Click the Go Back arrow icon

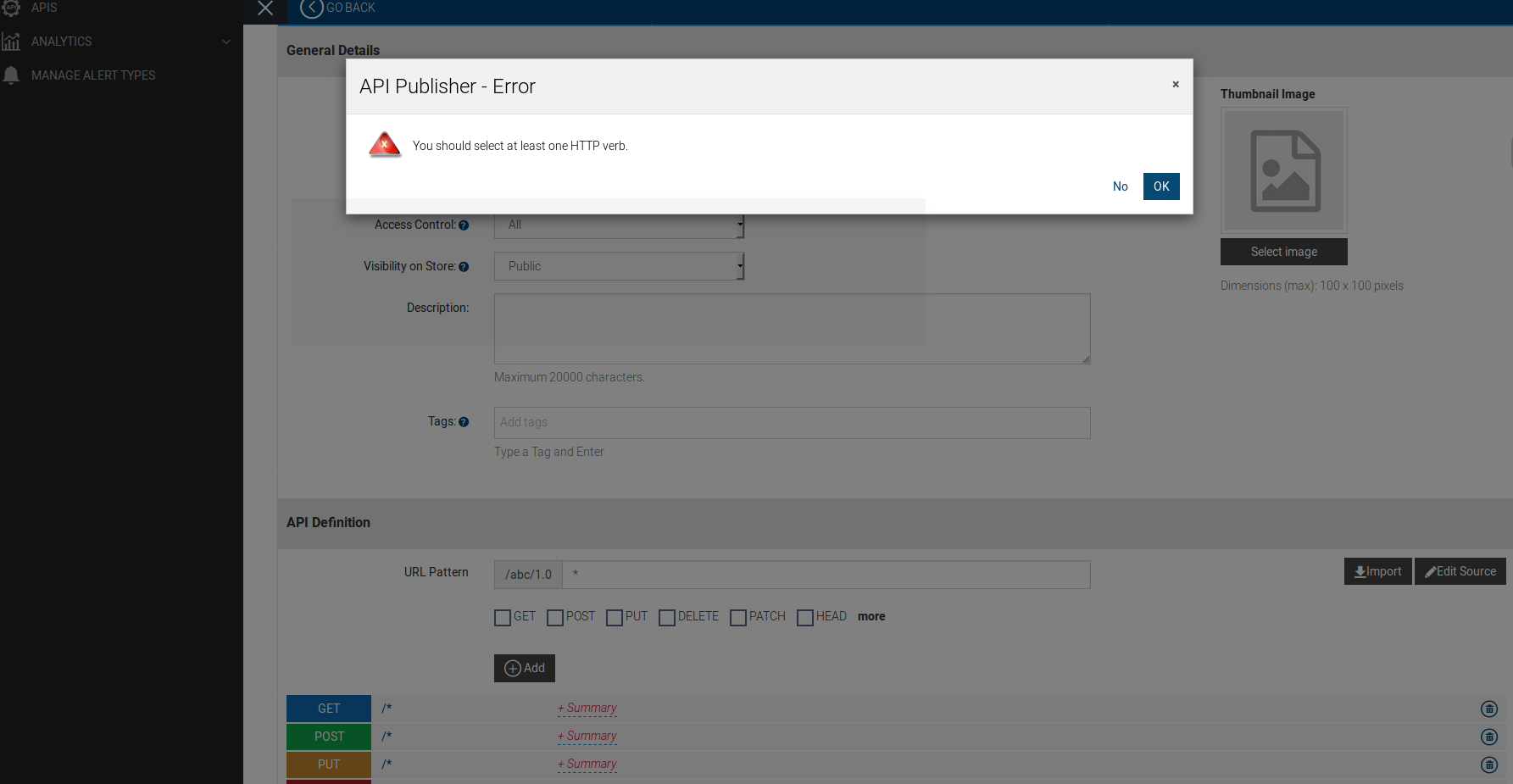(311, 8)
